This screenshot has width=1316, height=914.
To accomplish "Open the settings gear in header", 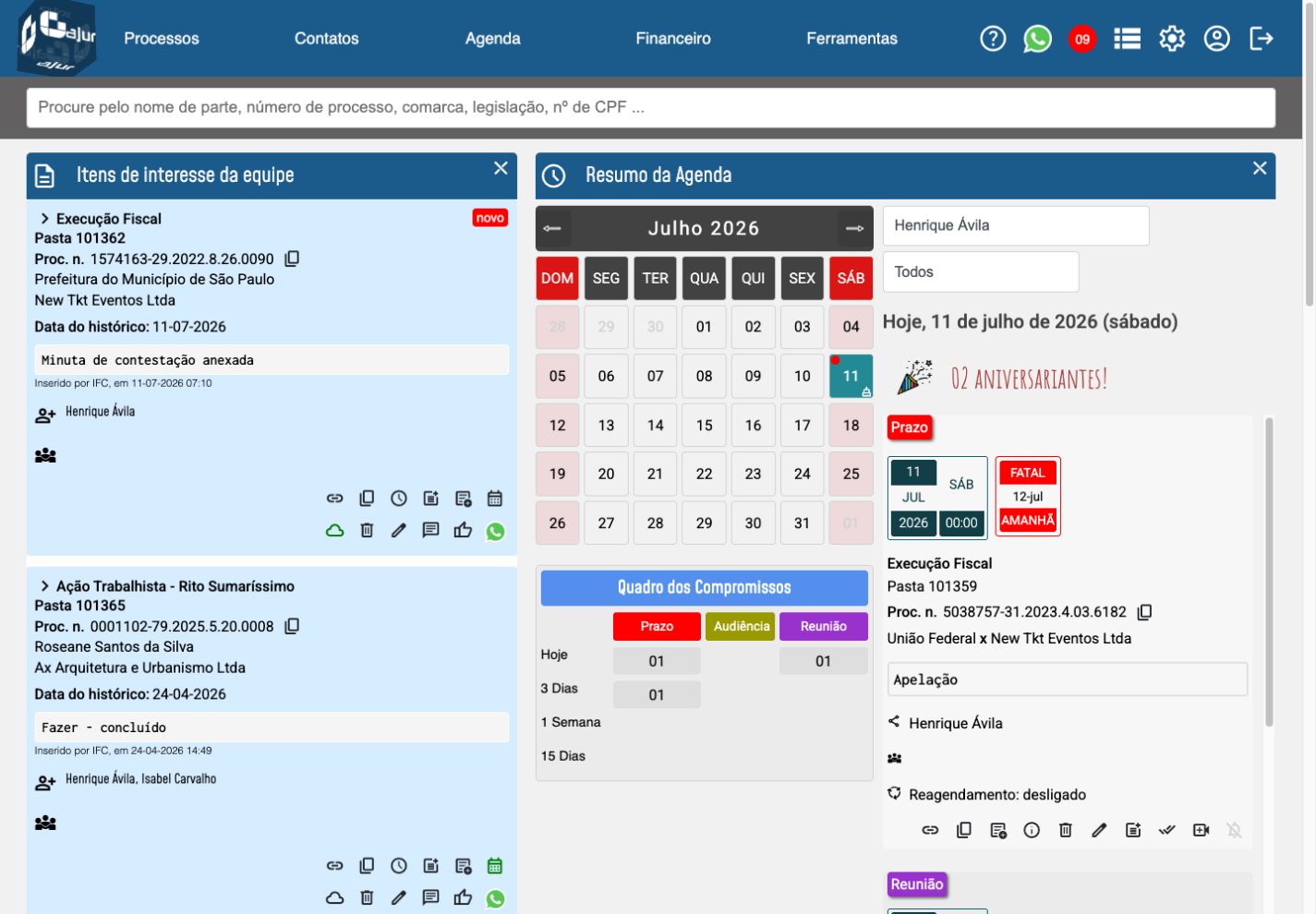I will click(x=1172, y=39).
